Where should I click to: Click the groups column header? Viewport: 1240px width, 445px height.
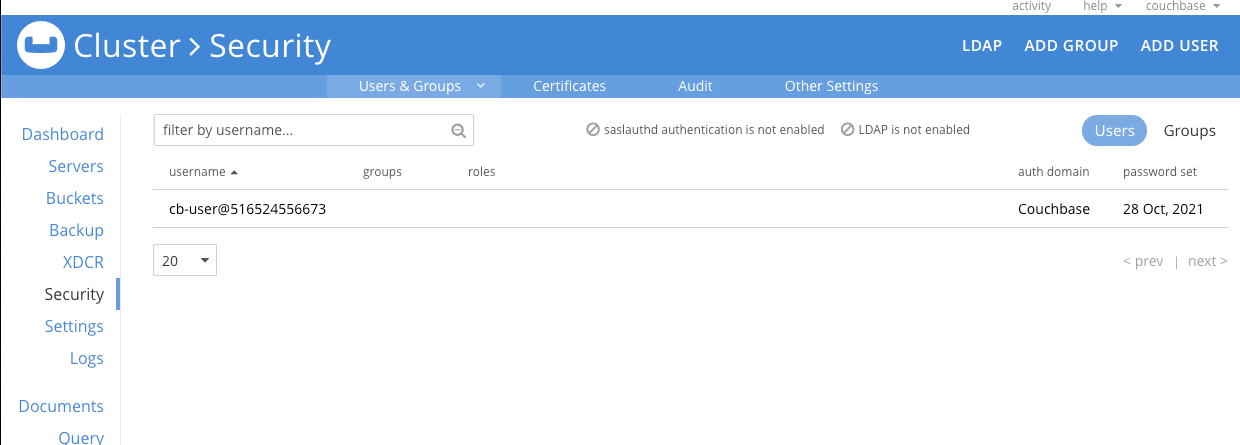(x=382, y=172)
